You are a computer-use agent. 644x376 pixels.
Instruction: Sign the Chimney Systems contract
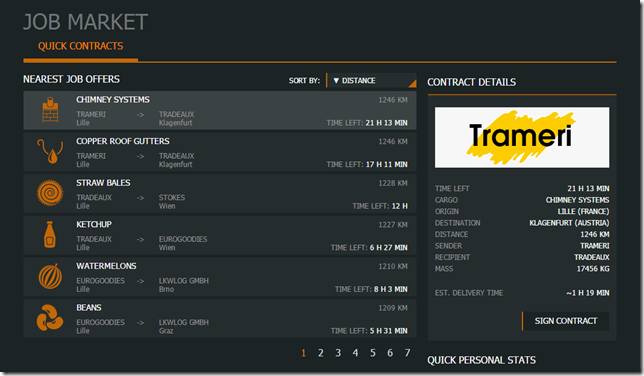(566, 321)
